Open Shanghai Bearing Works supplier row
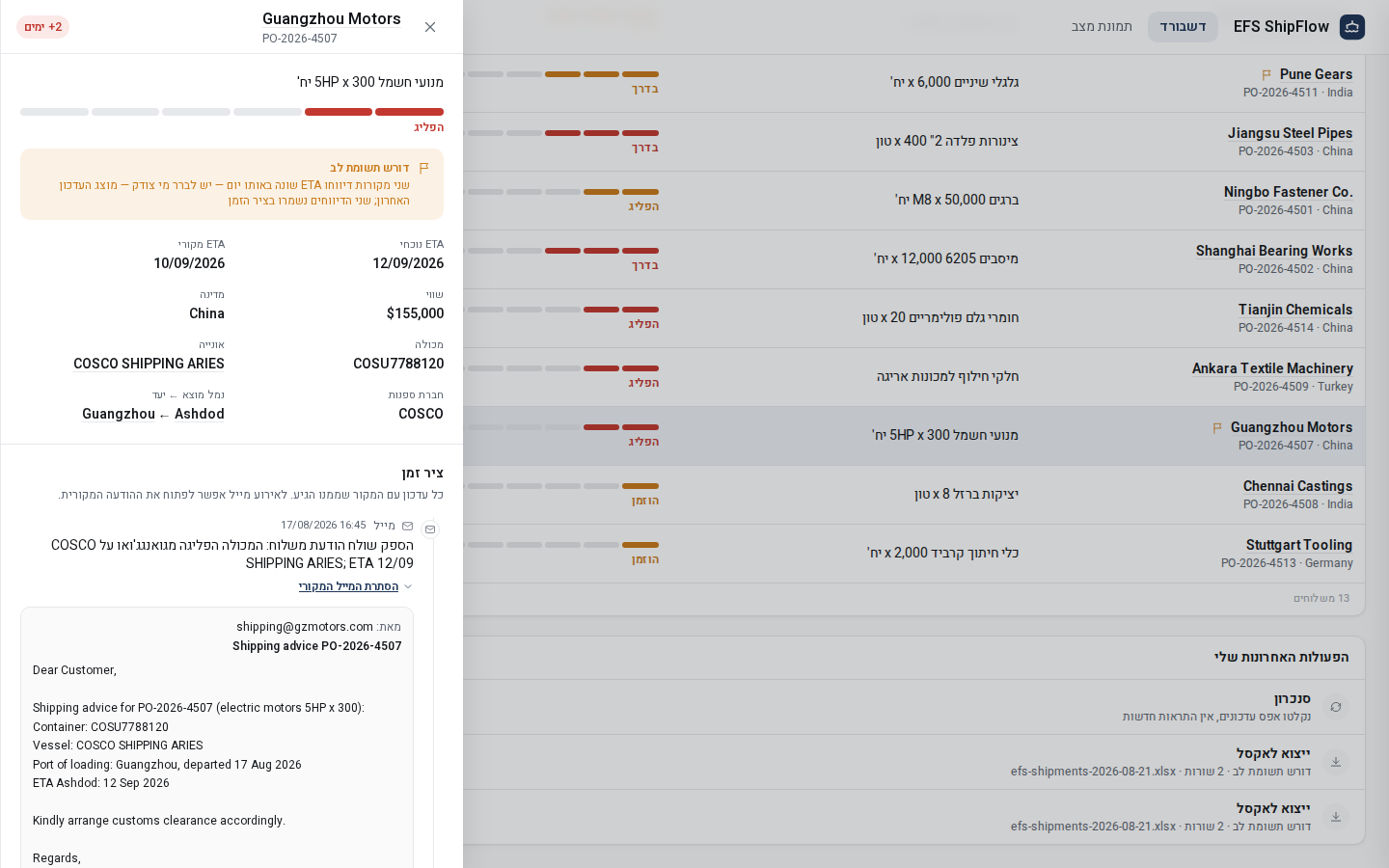 point(1274,251)
